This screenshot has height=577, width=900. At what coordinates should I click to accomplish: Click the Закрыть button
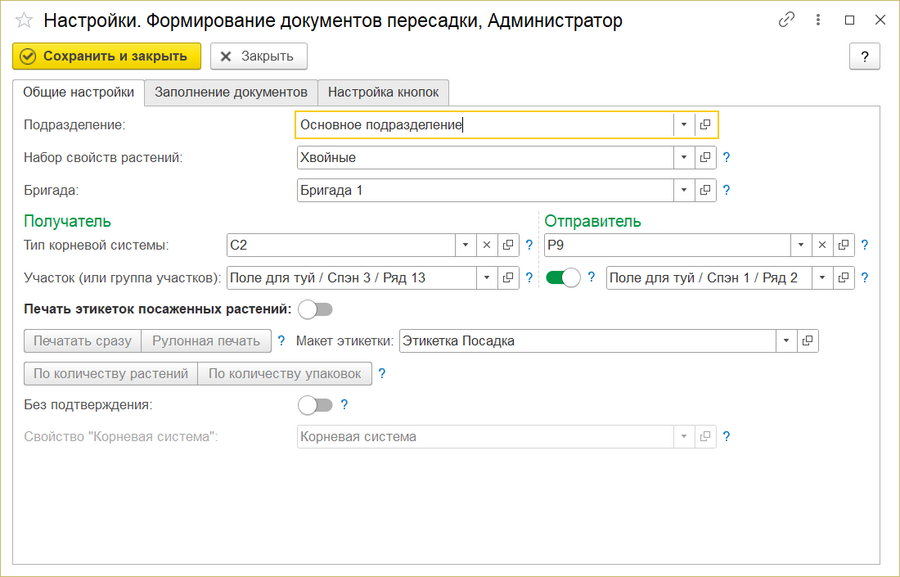point(259,56)
